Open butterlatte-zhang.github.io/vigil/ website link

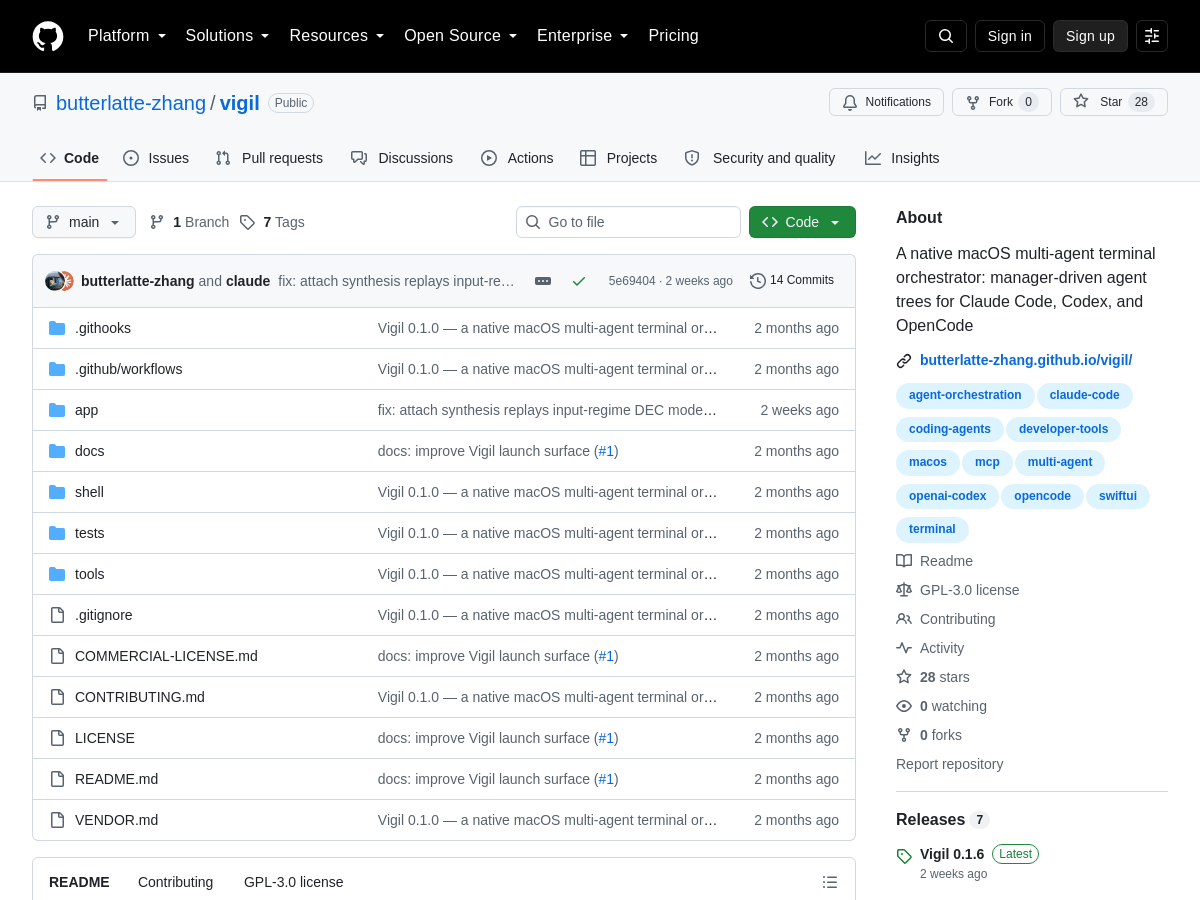coord(1026,360)
